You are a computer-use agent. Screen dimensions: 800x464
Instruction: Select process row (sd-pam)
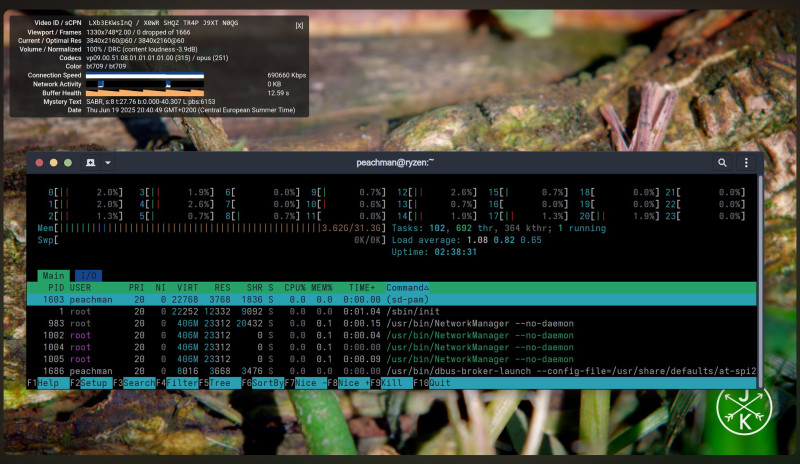coord(392,300)
